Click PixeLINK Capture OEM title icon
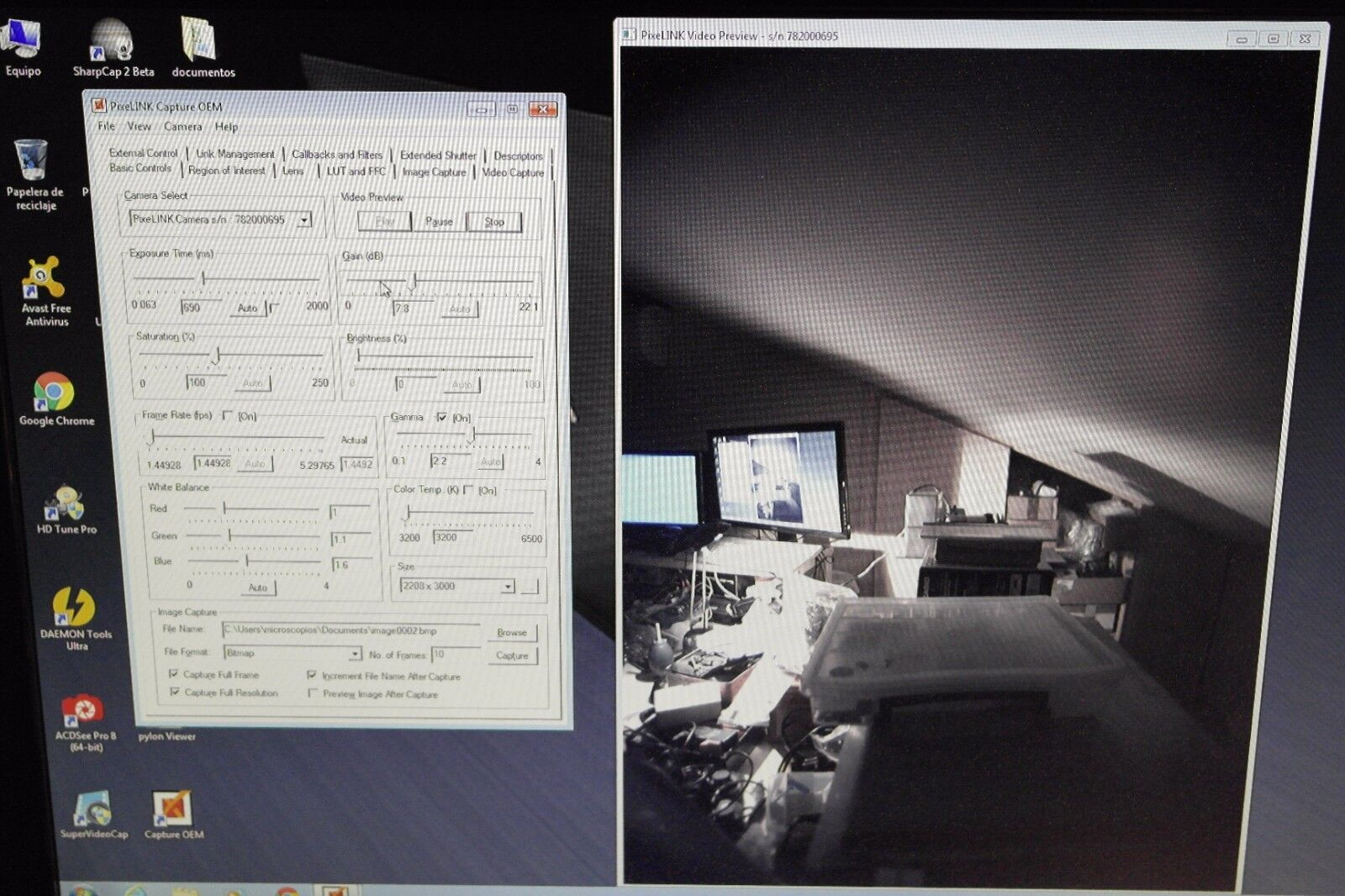The width and height of the screenshot is (1345, 896). click(98, 106)
